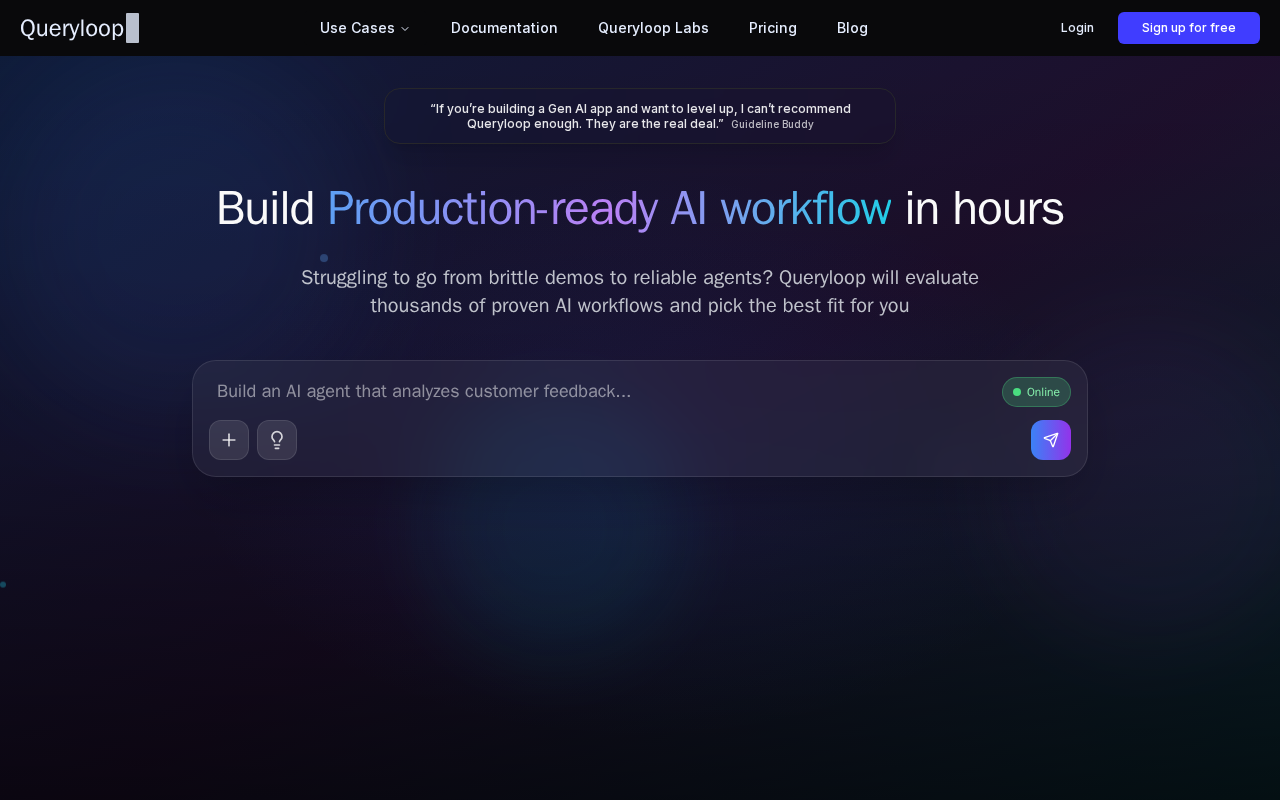1280x800 pixels.
Task: Click the Guideline Buddy testimonial banner
Action: click(x=640, y=116)
